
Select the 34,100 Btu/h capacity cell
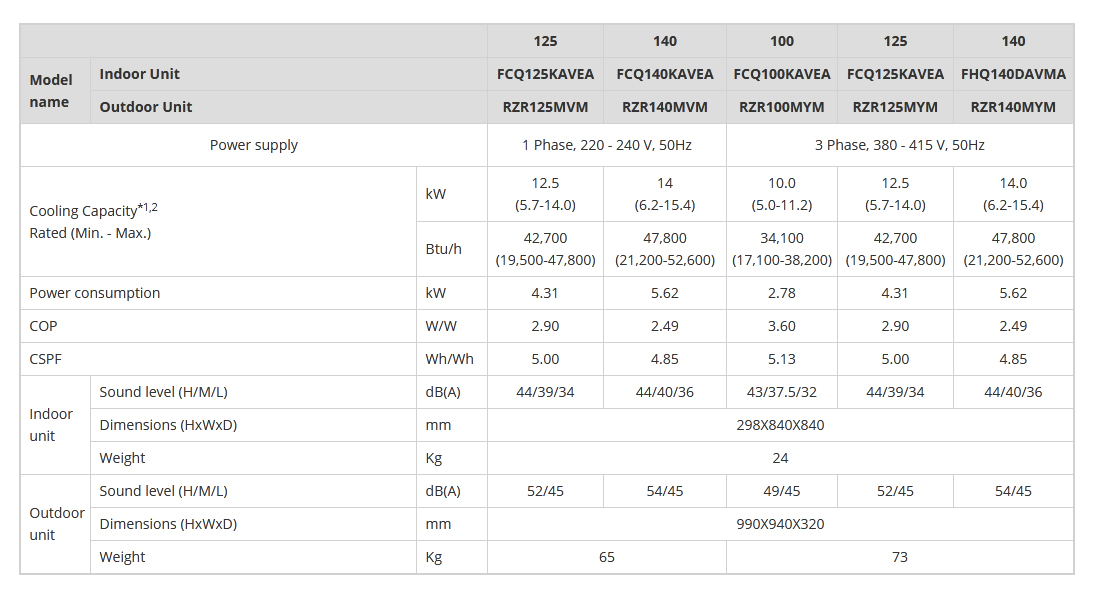782,249
